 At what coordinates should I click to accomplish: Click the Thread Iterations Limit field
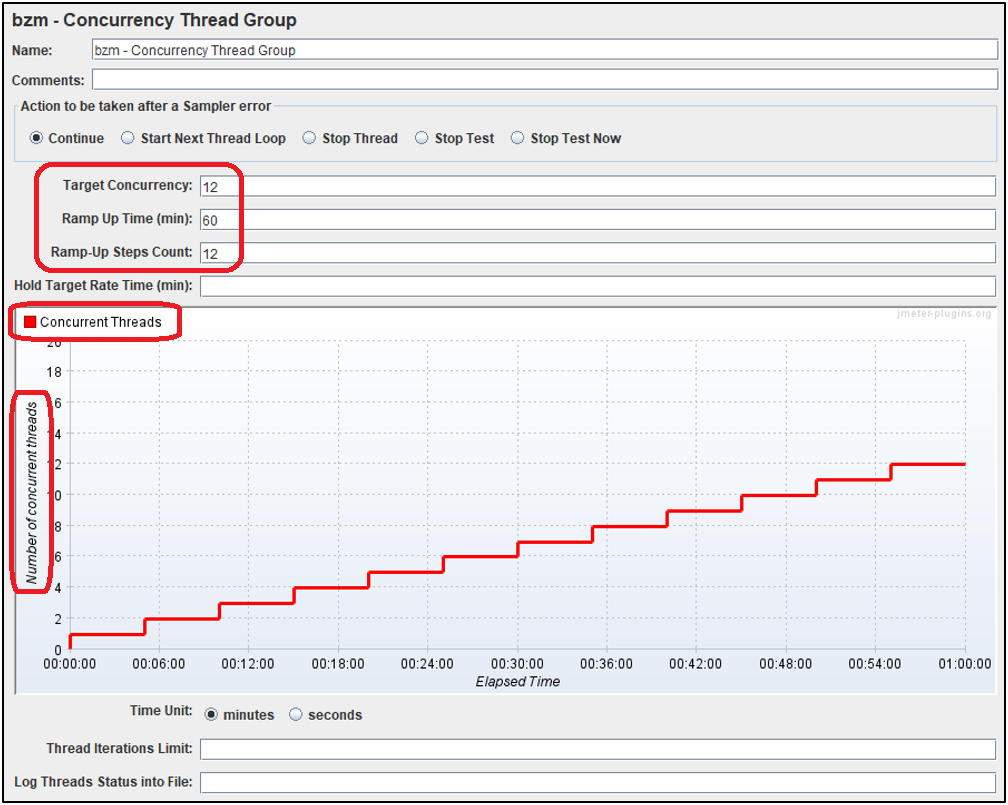click(598, 749)
